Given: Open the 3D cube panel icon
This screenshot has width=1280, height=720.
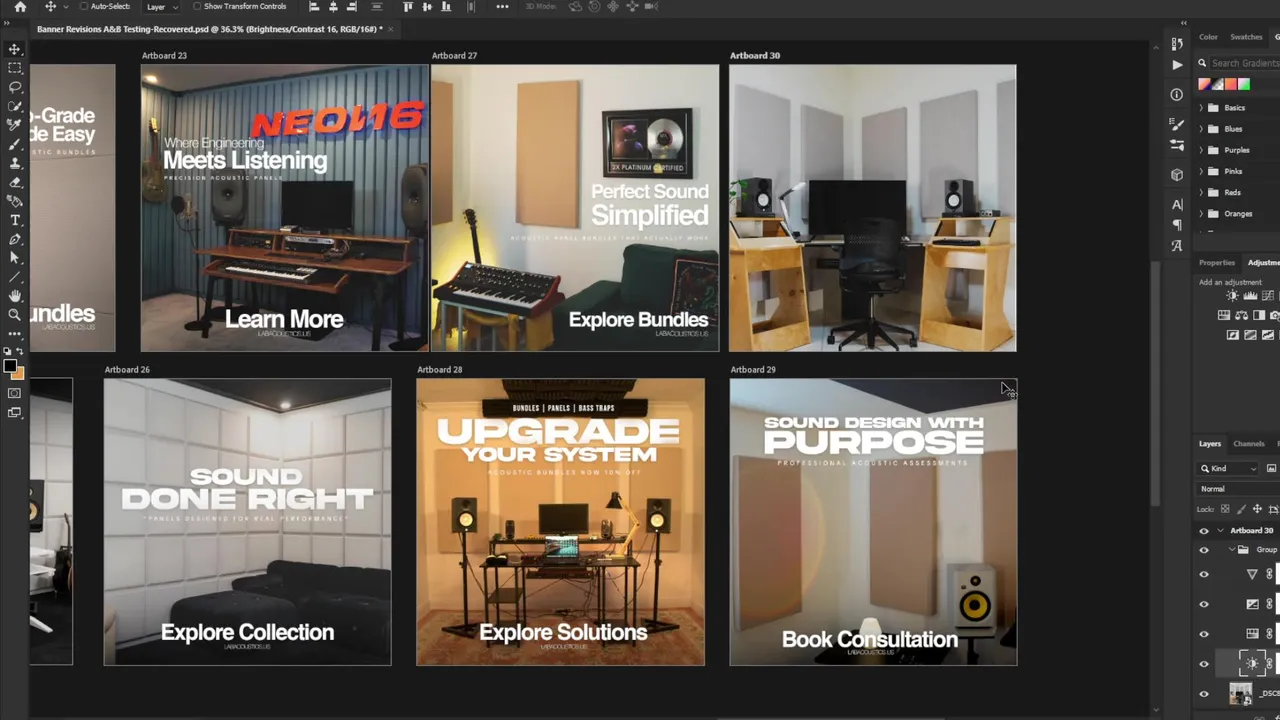Looking at the screenshot, I should (x=1177, y=175).
